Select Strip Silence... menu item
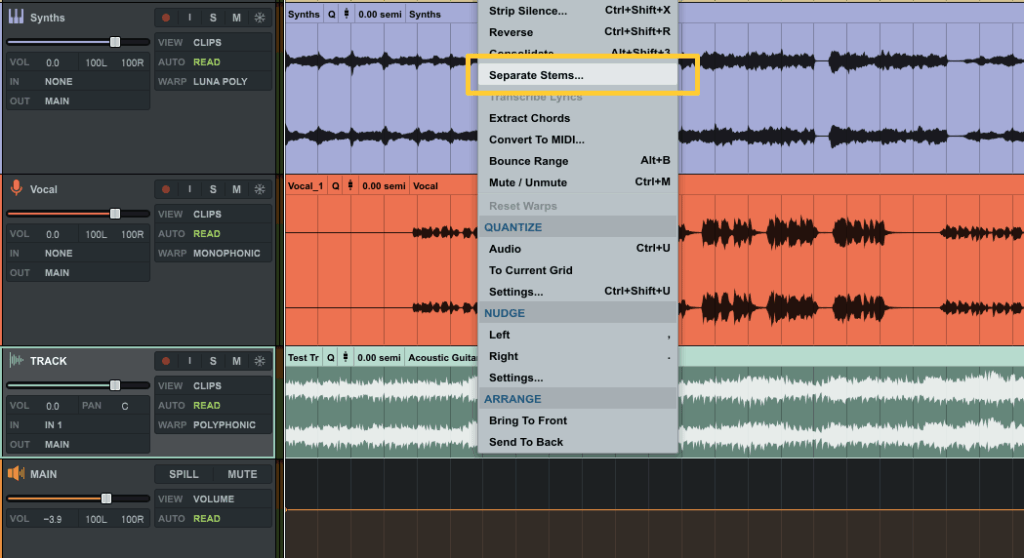 click(x=577, y=11)
